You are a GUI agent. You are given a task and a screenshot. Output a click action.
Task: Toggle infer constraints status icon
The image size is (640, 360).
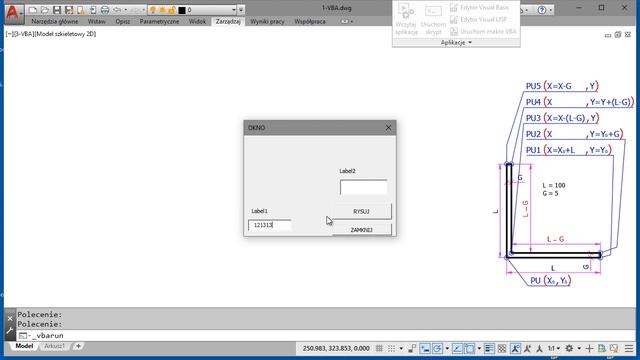pos(412,349)
